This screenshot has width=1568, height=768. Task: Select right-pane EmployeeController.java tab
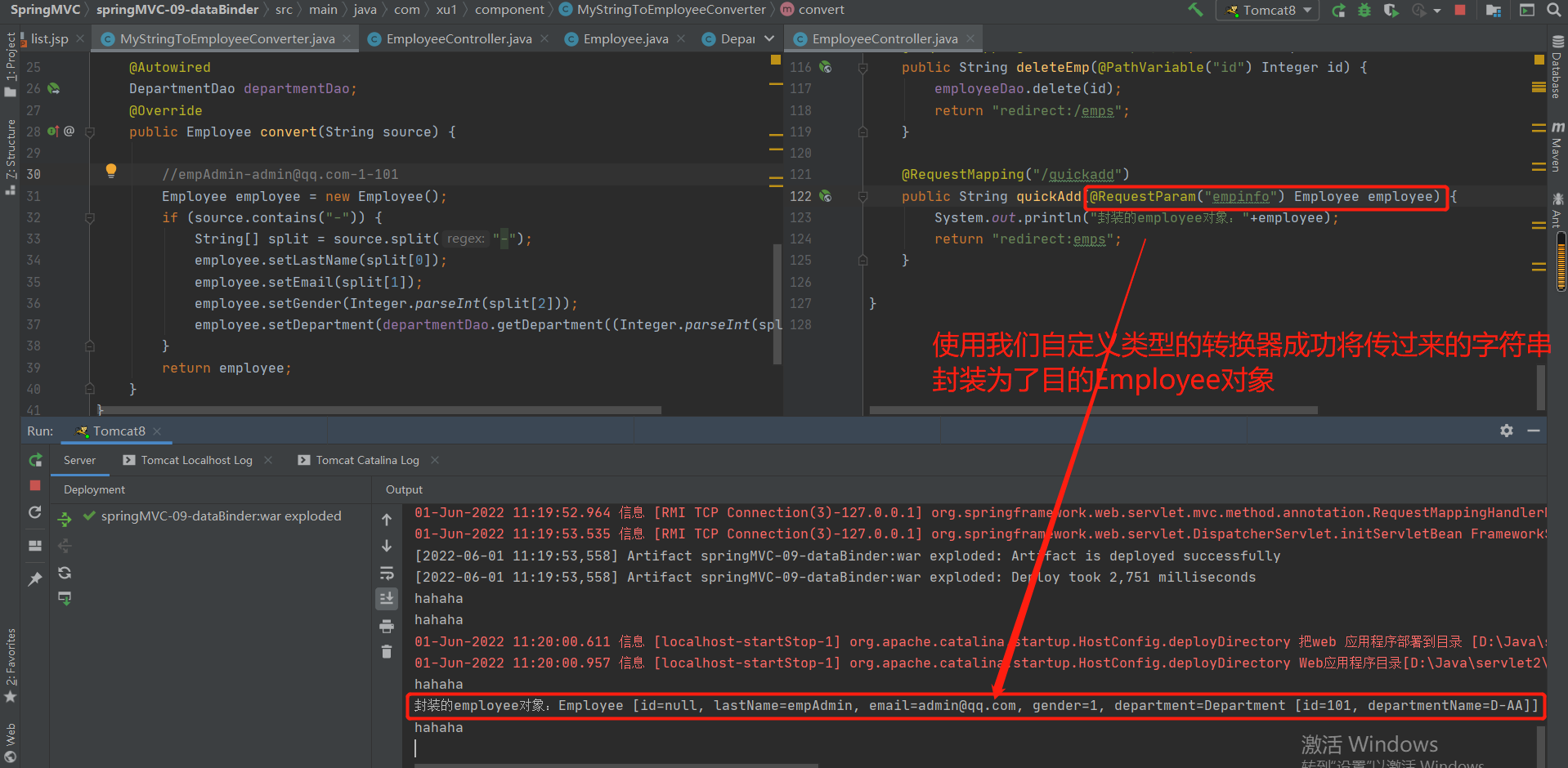click(x=885, y=38)
